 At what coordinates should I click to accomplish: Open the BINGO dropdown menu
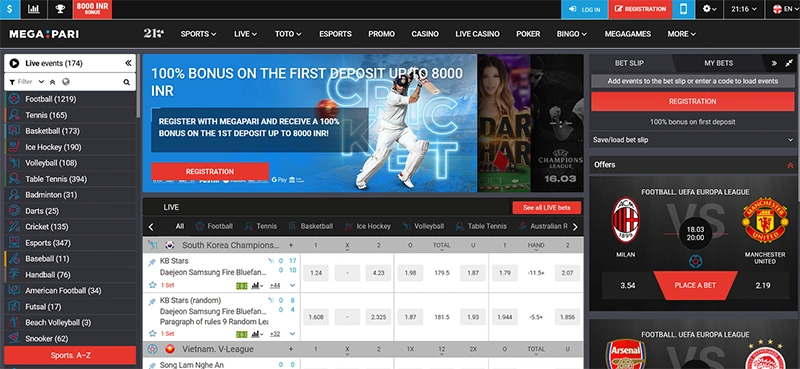(571, 34)
